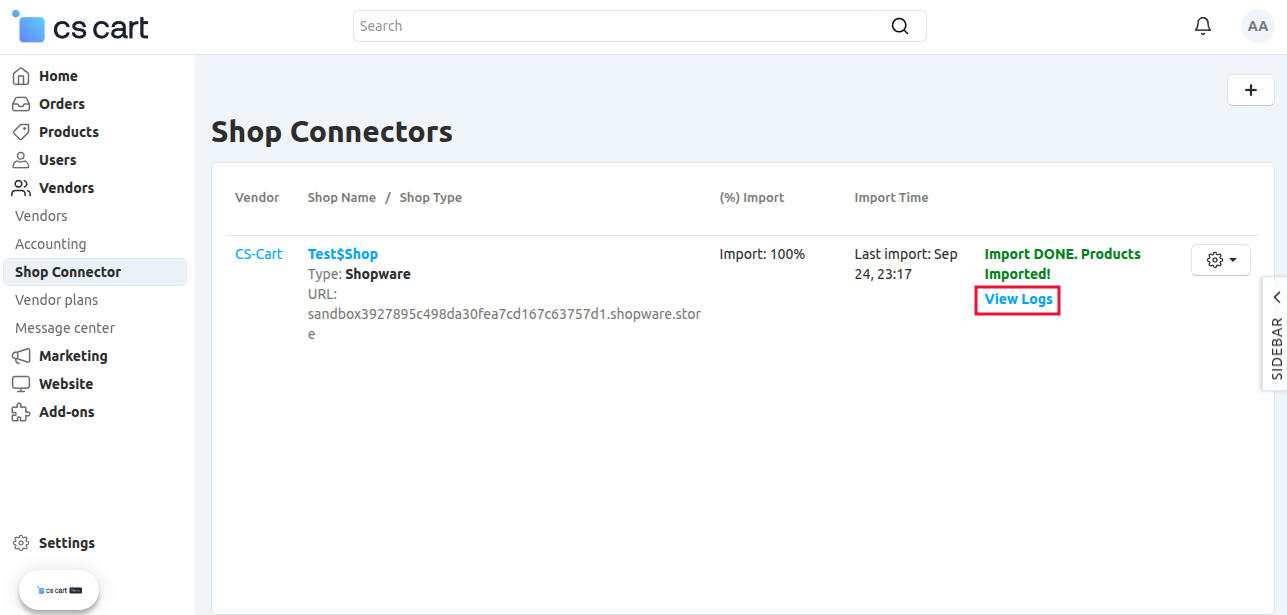1287x615 pixels.
Task: Select the Home icon in the sidebar
Action: (x=22, y=75)
